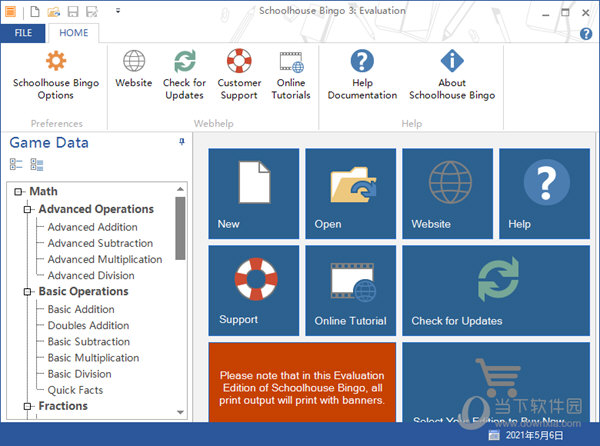600x446 pixels.
Task: Click the Support lifebuoy tile
Action: point(254,291)
